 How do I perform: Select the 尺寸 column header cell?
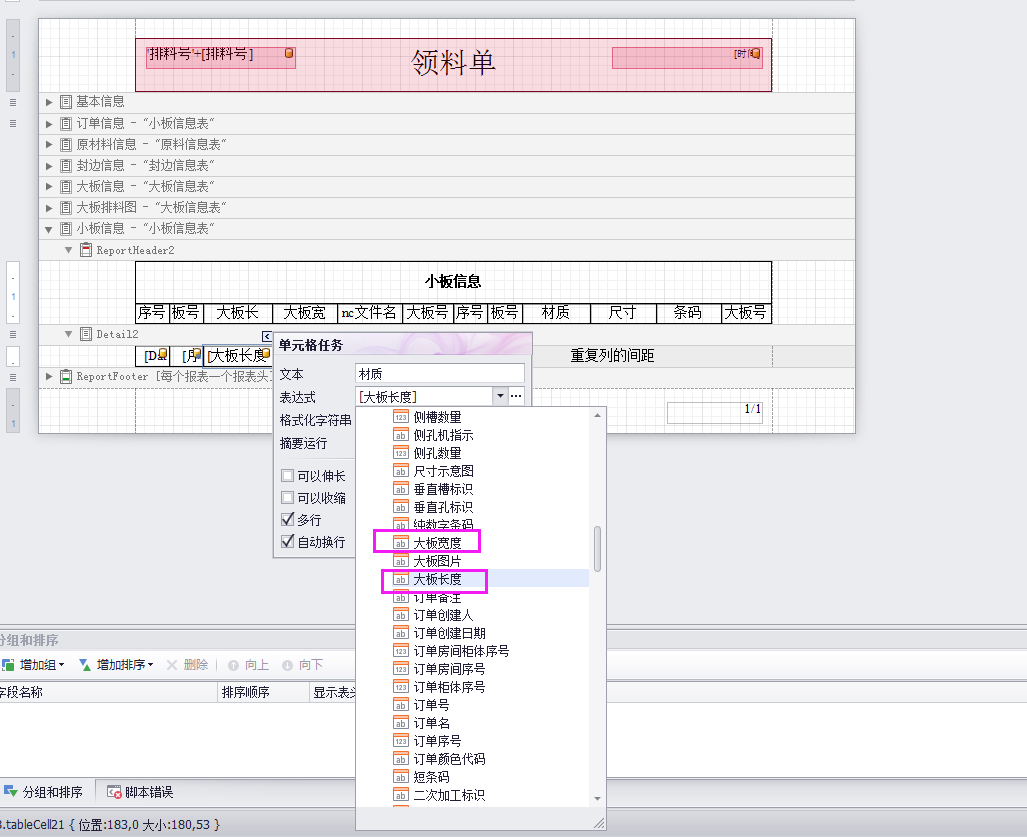pyautogui.click(x=623, y=313)
